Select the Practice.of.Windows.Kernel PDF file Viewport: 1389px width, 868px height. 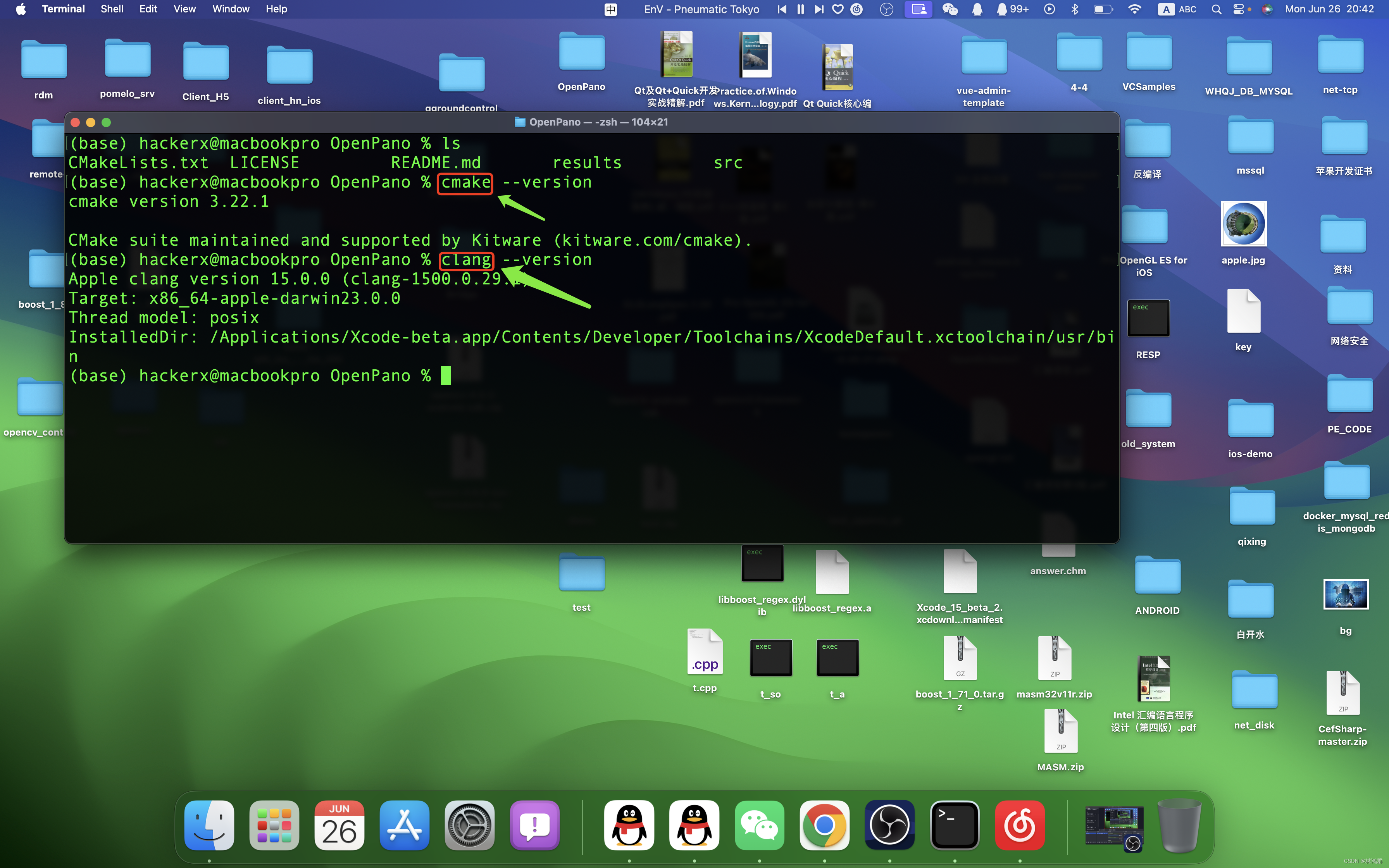click(755, 70)
